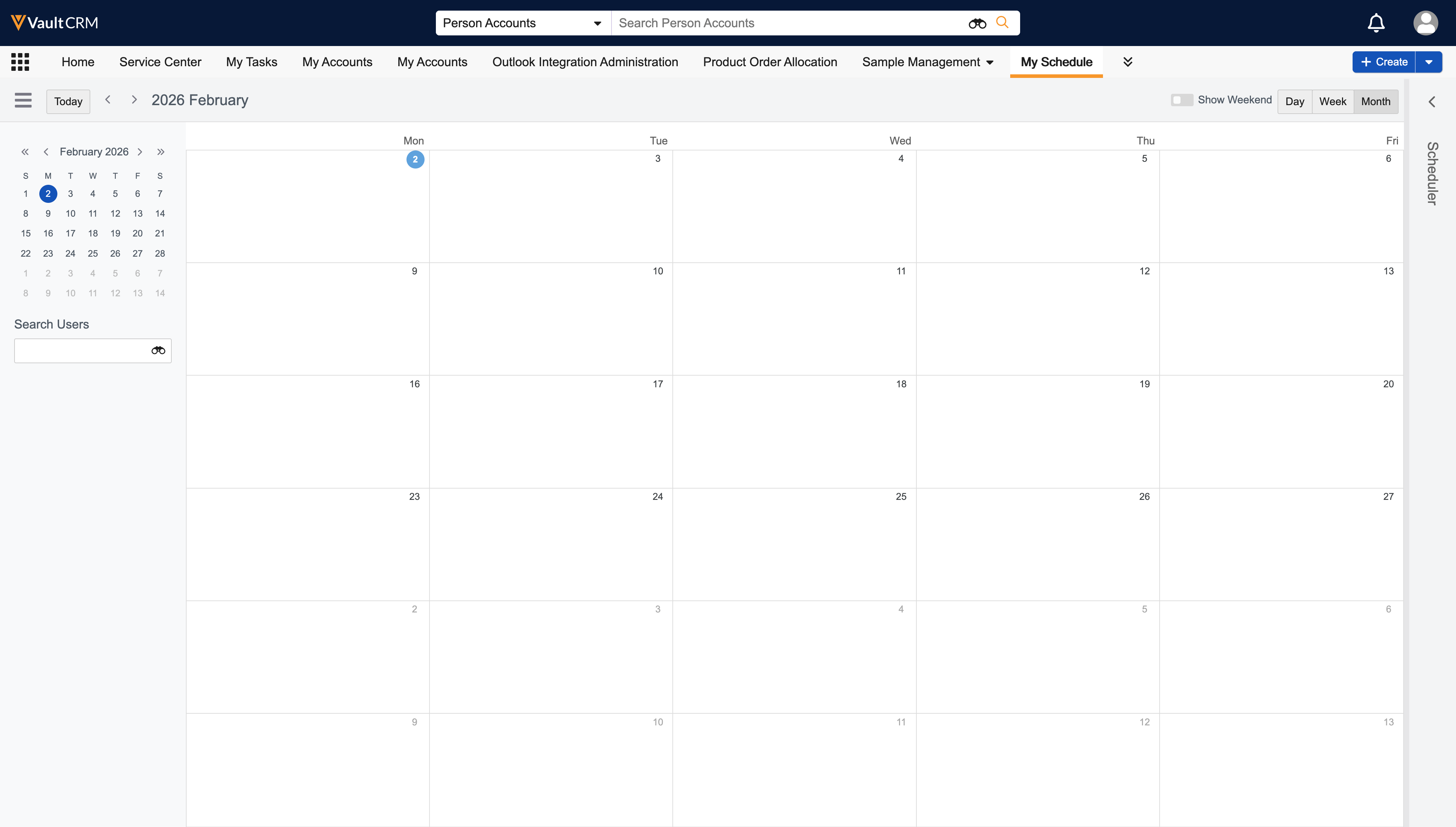Click the orange search magnifier icon
Viewport: 1456px width, 827px height.
tap(1002, 23)
